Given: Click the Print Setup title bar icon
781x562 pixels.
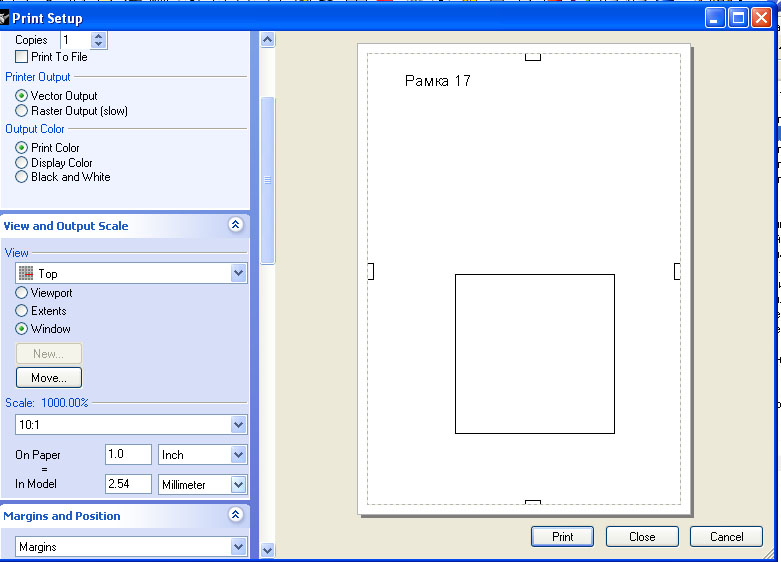Looking at the screenshot, I should pos(4,18).
